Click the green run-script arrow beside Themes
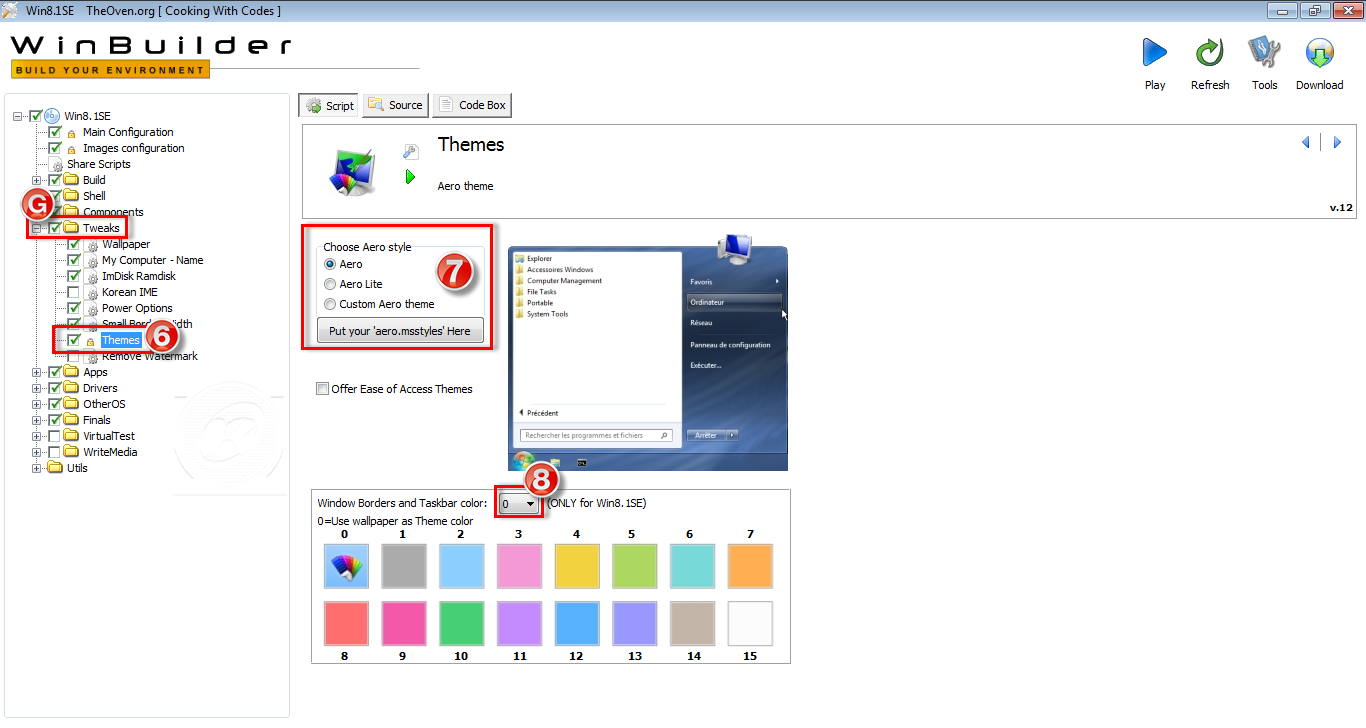Image resolution: width=1366 pixels, height=728 pixels. (410, 177)
